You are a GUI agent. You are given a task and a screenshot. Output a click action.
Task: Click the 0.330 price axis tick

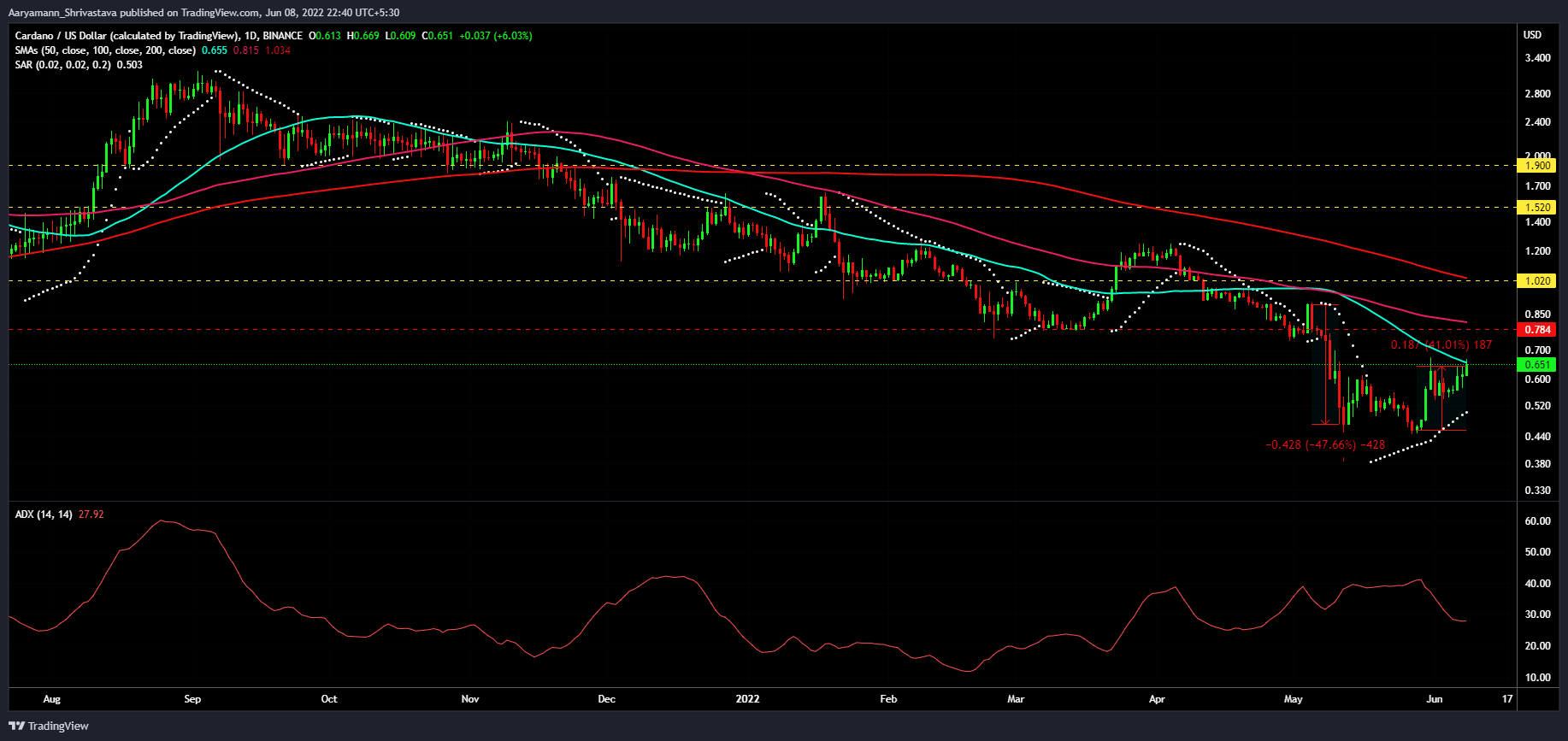(1537, 491)
